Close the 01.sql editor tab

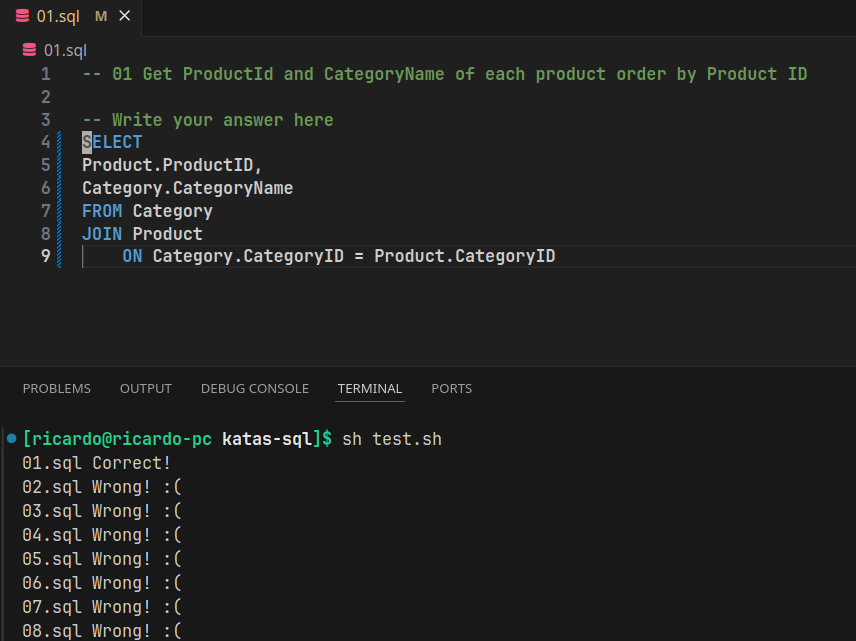coord(124,17)
